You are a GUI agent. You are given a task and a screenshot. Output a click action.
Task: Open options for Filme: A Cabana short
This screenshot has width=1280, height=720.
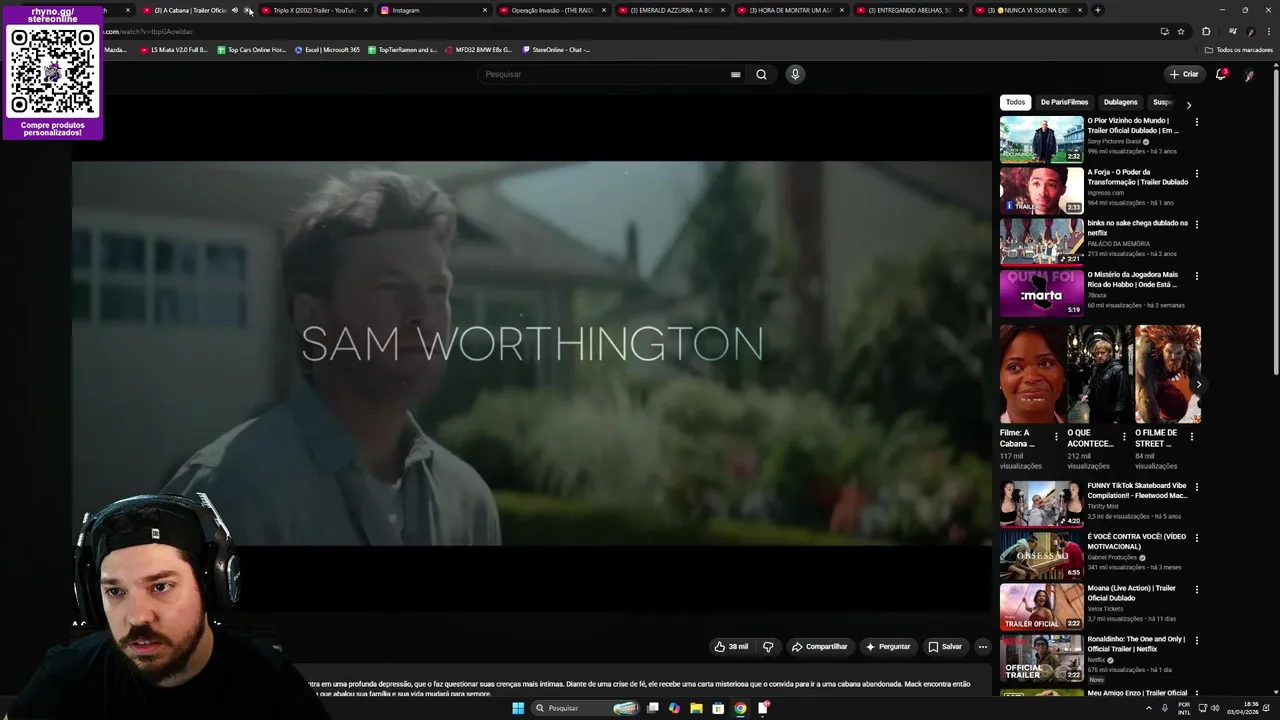pos(1056,437)
